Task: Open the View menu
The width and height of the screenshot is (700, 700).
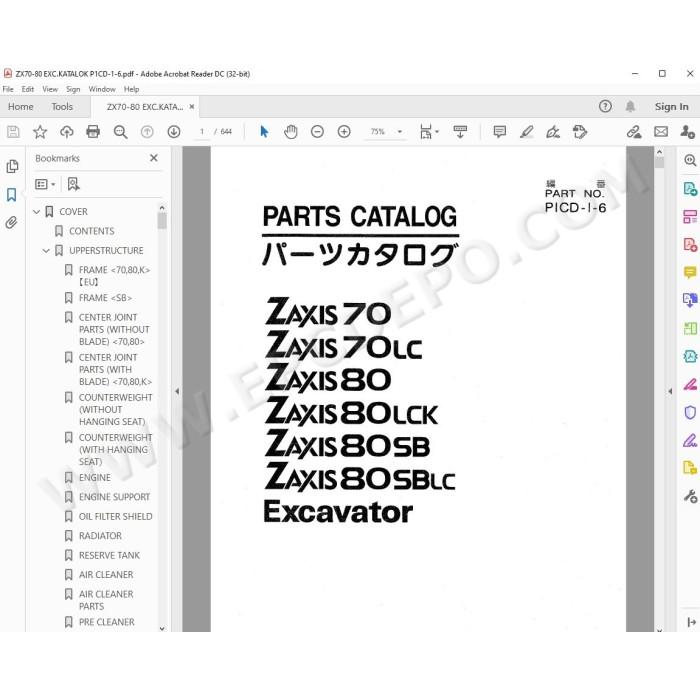Action: pos(50,89)
